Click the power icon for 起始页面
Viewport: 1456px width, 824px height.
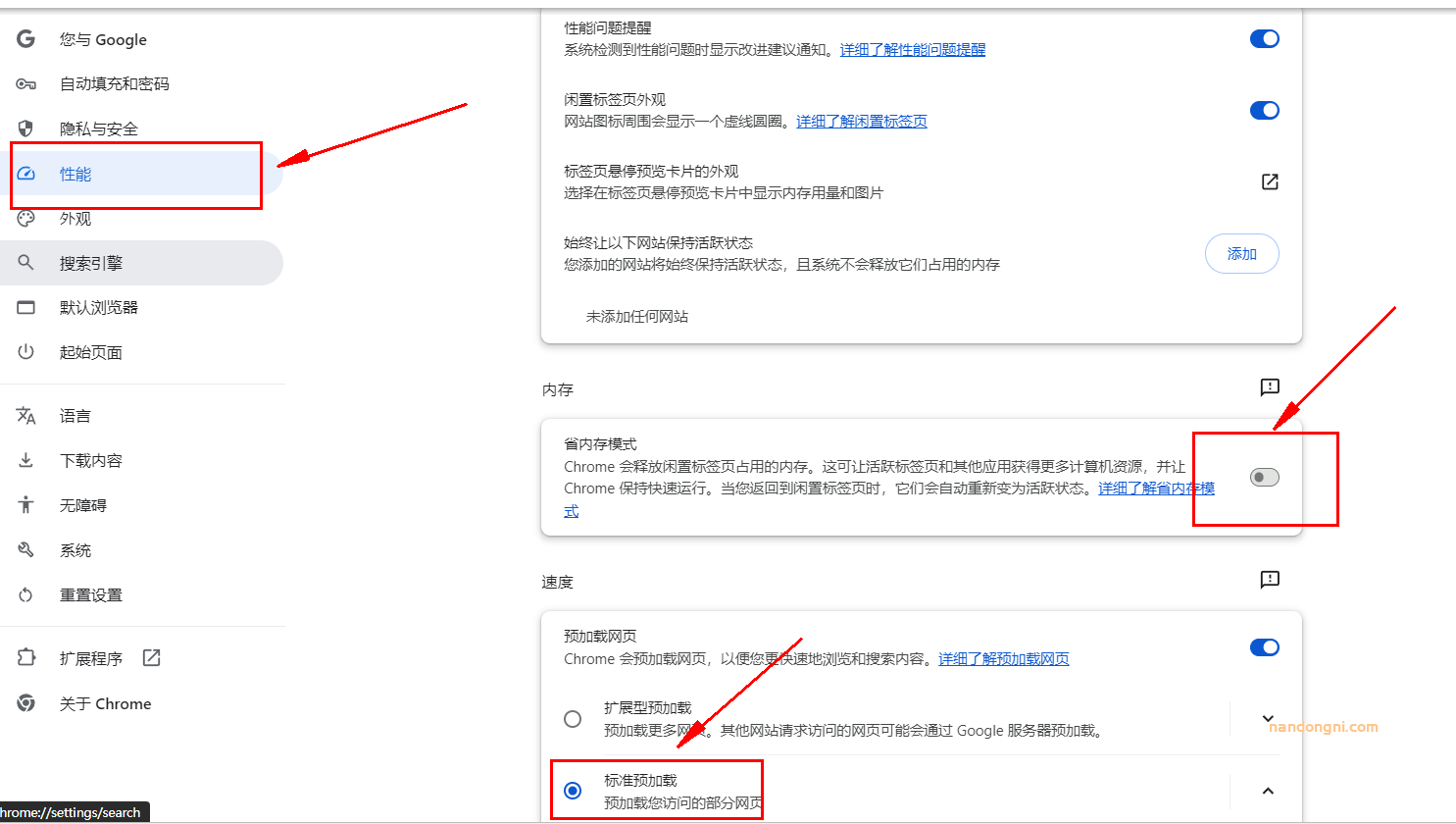tap(25, 352)
